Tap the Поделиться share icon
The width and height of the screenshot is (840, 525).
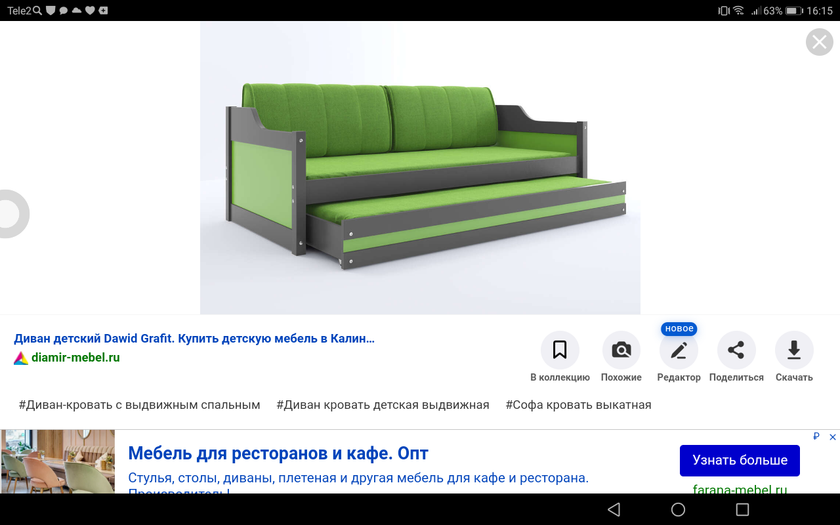click(x=736, y=350)
